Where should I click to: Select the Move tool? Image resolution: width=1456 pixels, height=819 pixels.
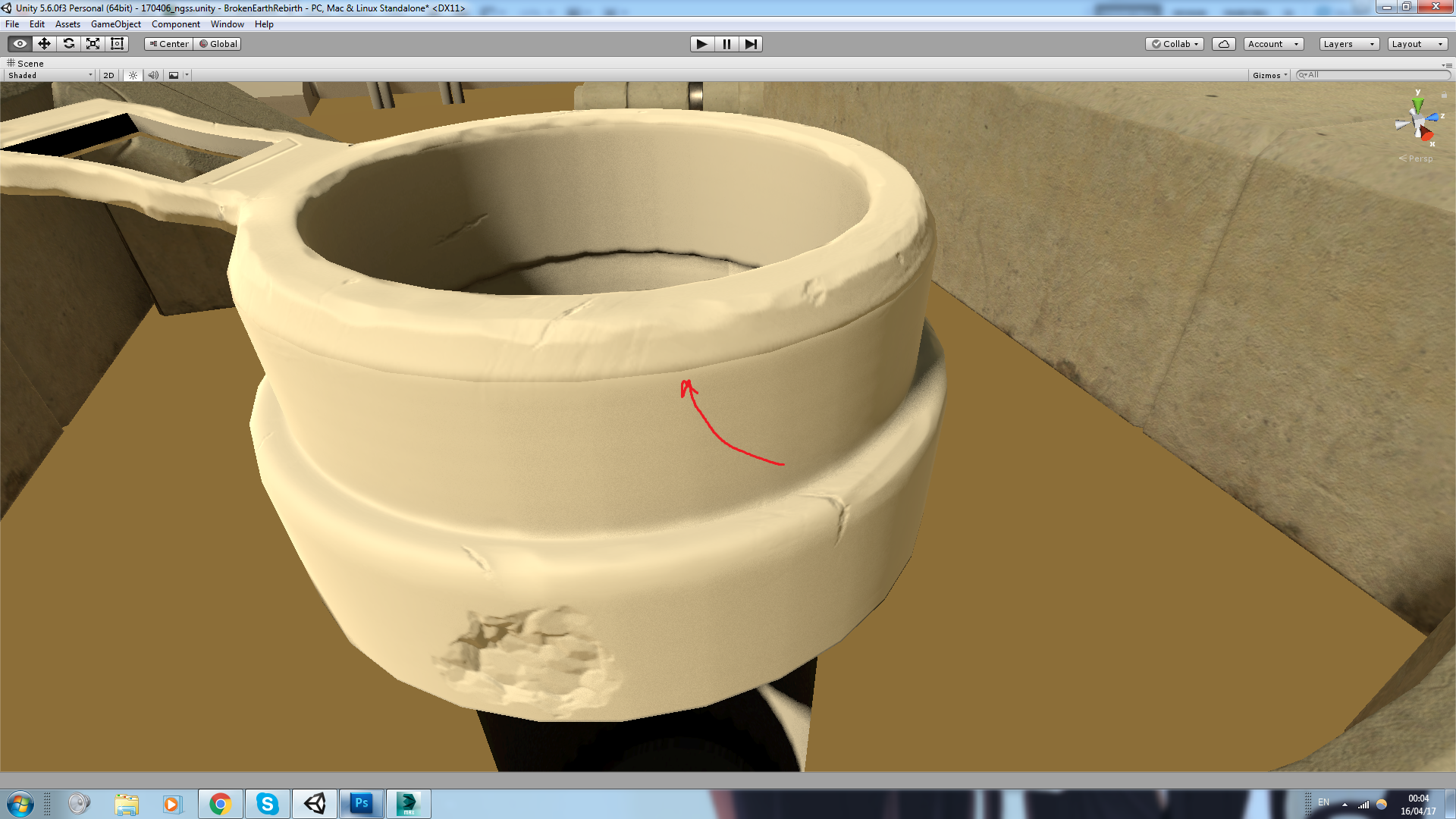[44, 43]
